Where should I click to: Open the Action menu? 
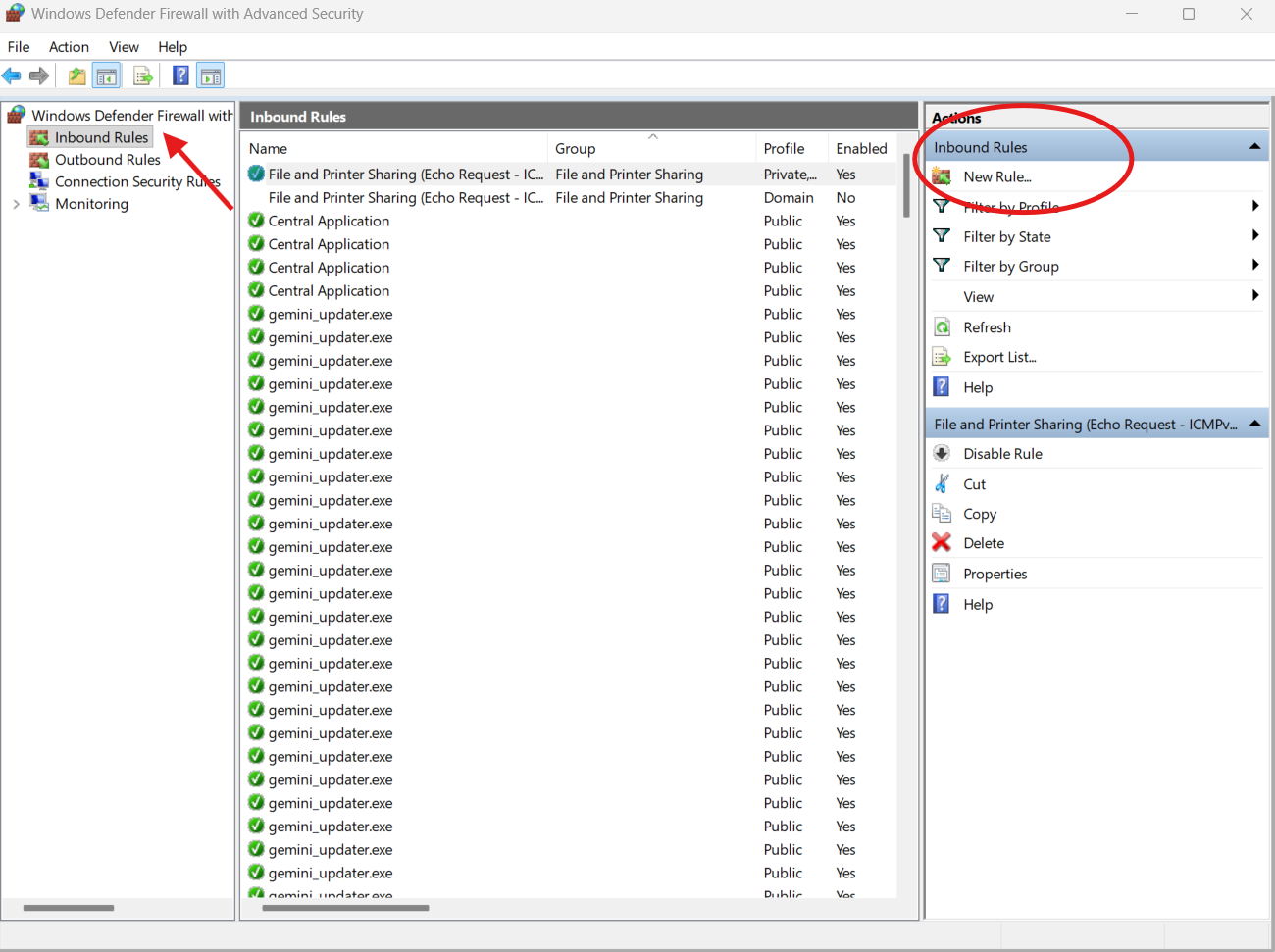click(x=69, y=47)
